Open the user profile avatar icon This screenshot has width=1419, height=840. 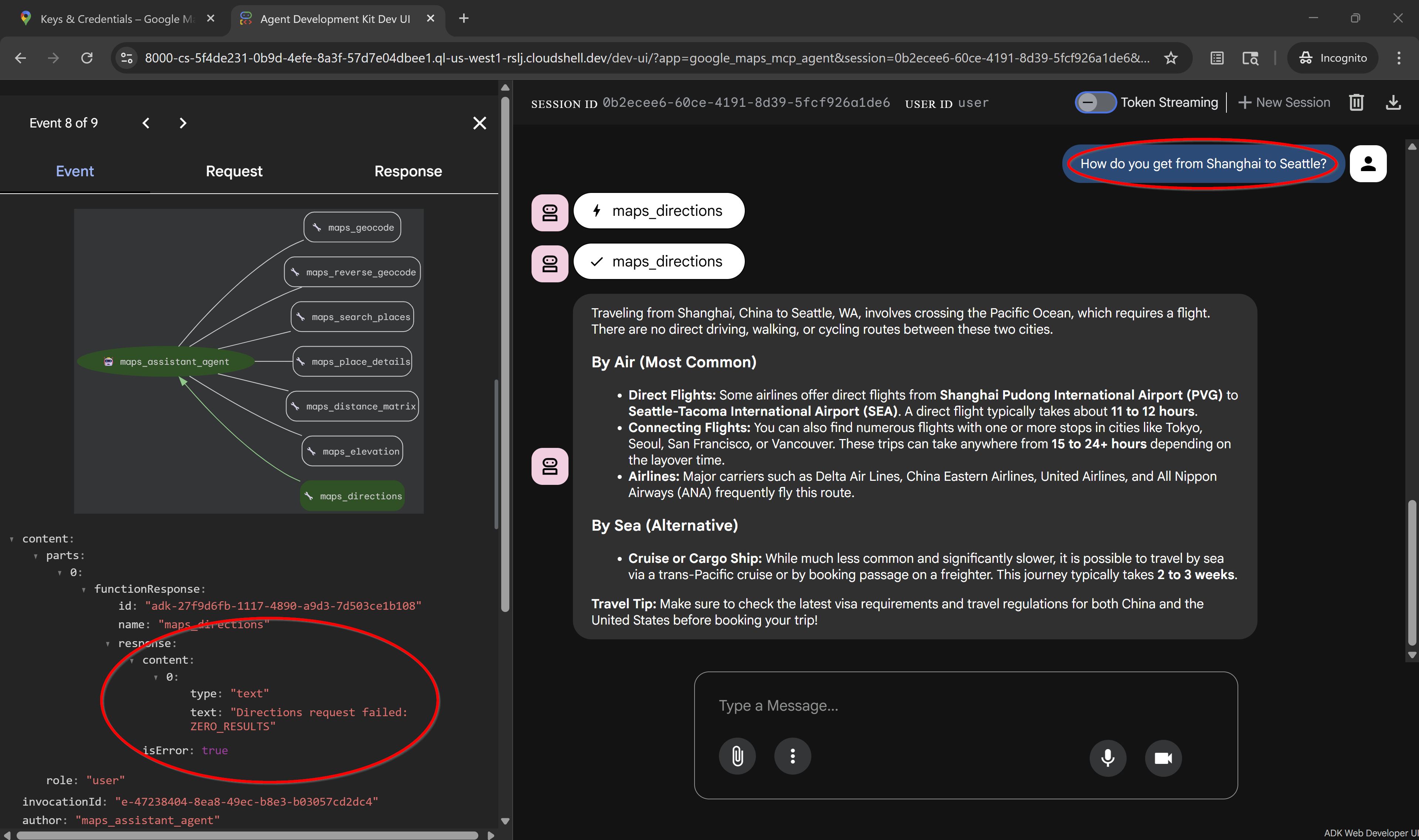pos(1368,164)
